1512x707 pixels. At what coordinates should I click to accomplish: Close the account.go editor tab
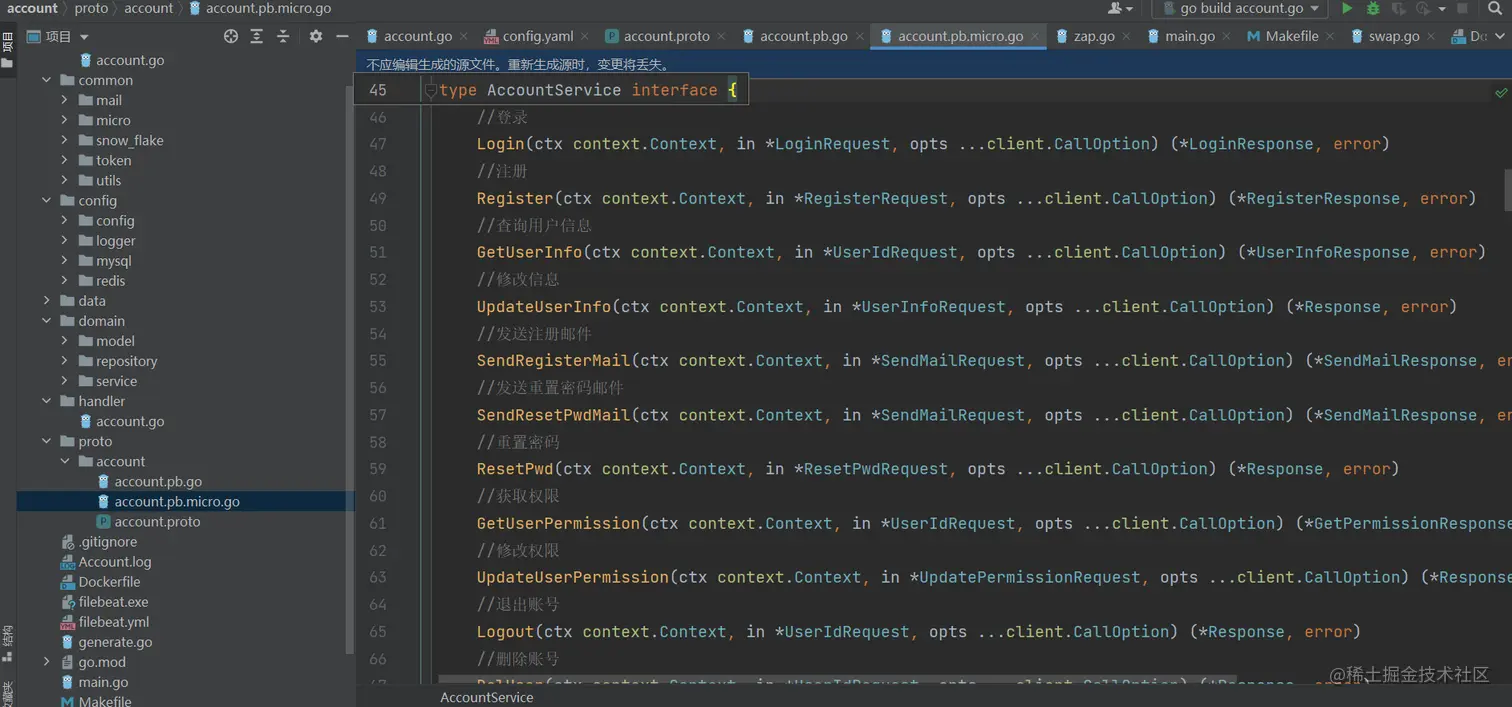pos(464,37)
